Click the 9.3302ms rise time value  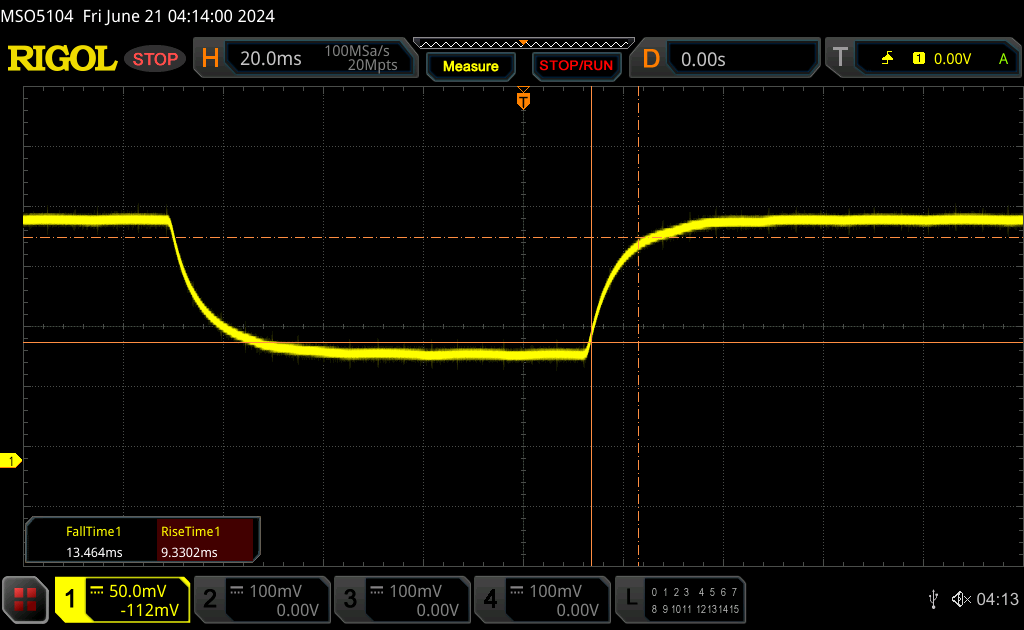189,552
